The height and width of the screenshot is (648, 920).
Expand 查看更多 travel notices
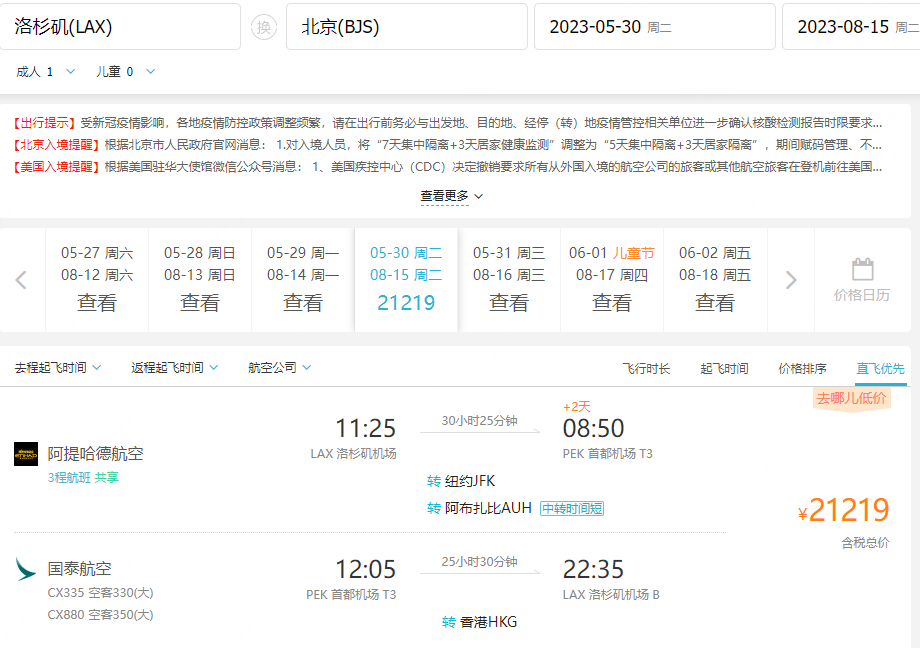[x=452, y=196]
